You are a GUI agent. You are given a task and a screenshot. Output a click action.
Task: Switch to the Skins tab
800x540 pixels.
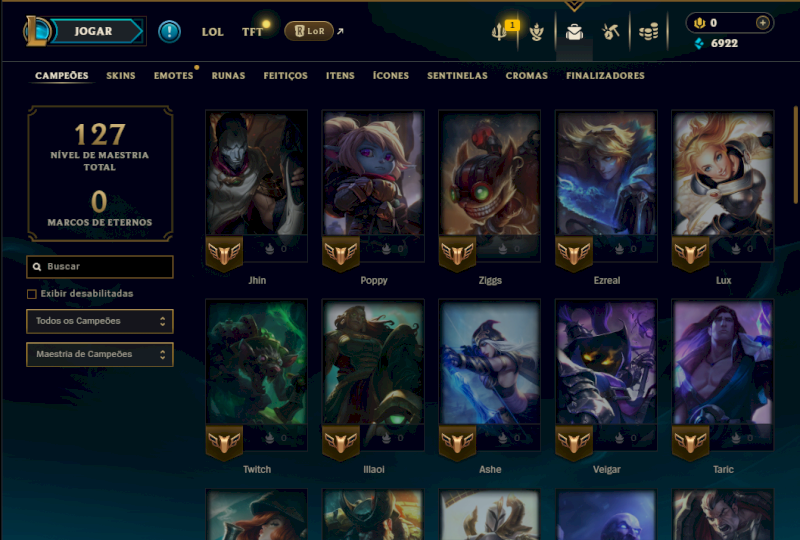(121, 76)
